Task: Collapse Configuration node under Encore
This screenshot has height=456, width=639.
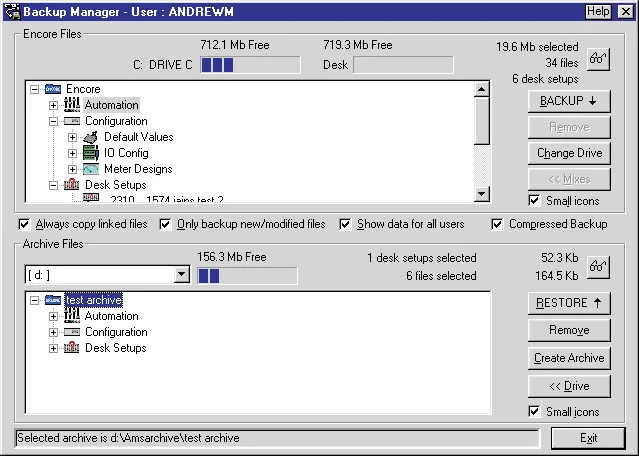Action: [53, 121]
